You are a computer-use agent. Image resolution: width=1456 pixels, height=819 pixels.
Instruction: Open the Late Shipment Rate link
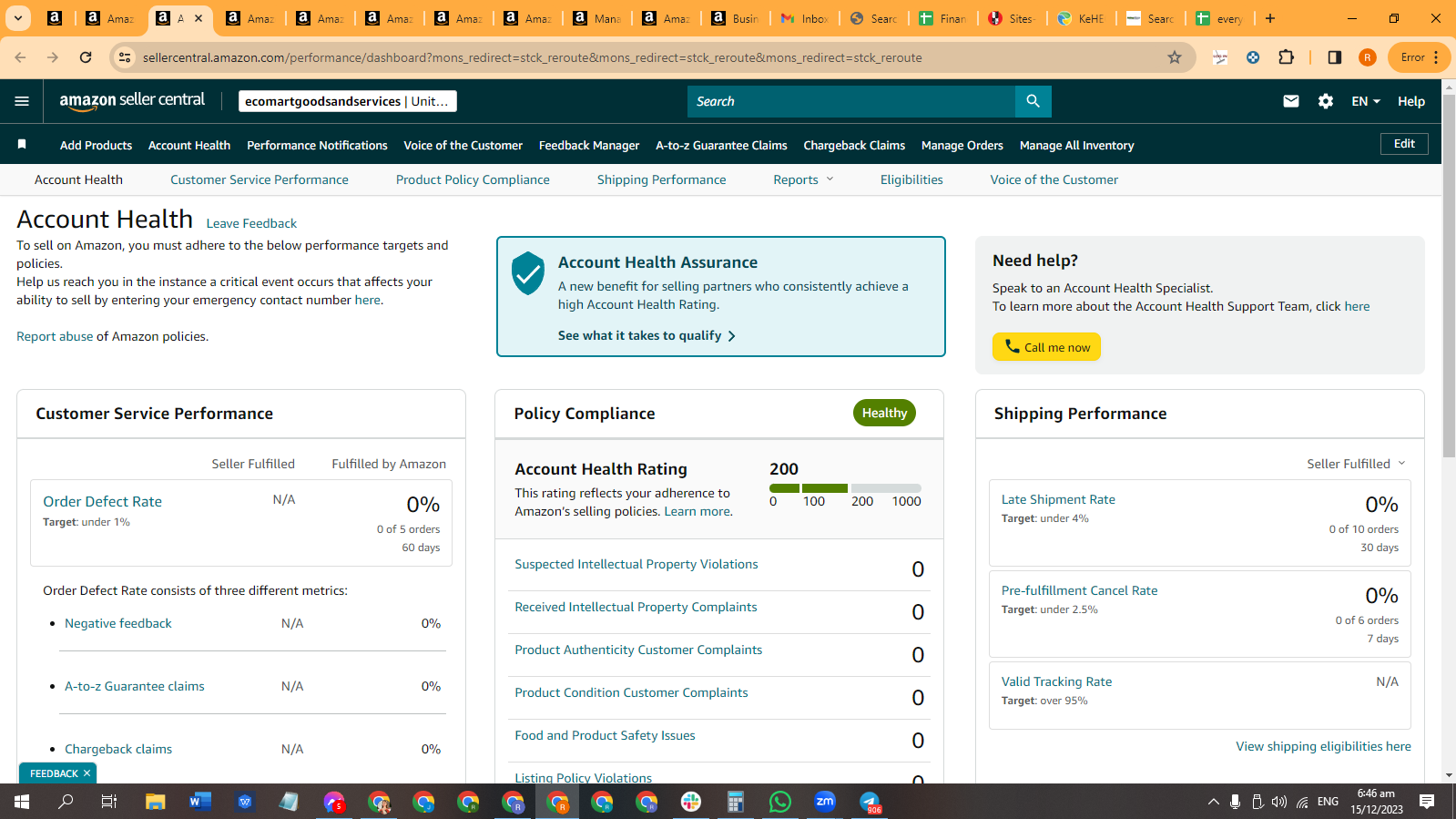[x=1058, y=499]
